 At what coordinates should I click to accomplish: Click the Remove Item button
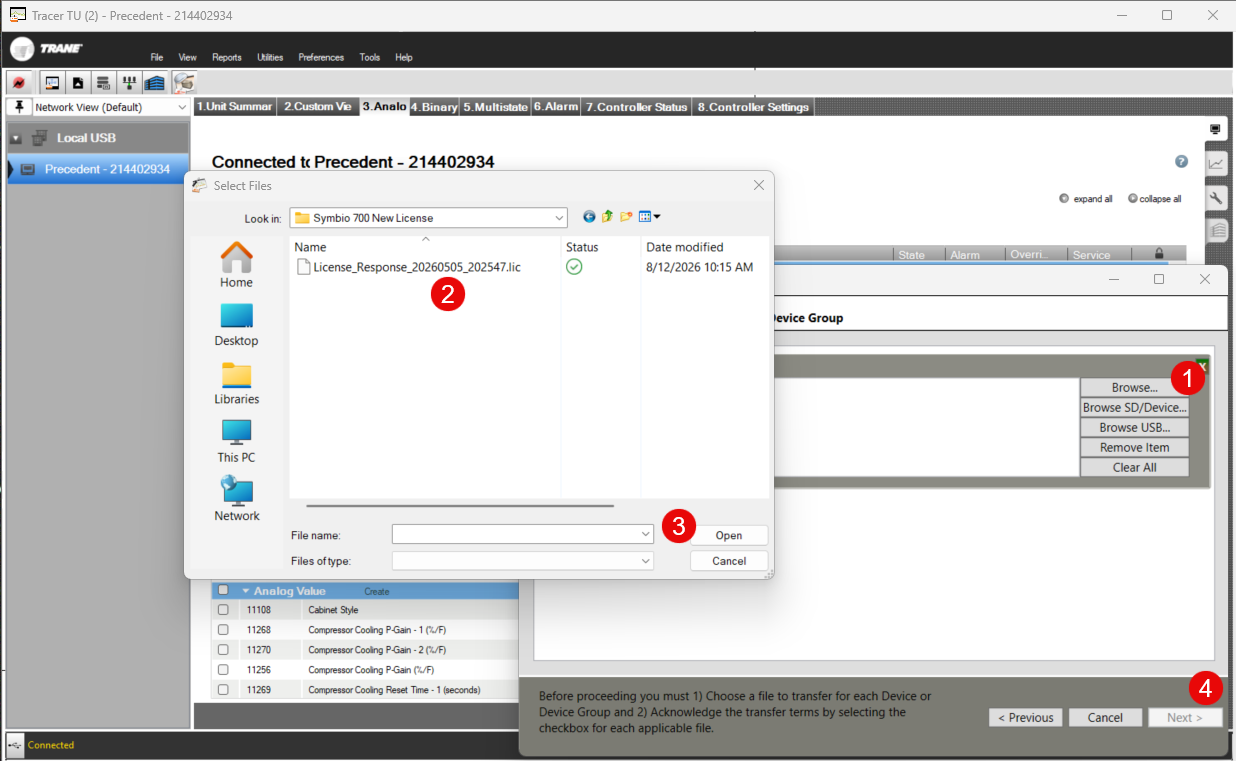[1134, 447]
